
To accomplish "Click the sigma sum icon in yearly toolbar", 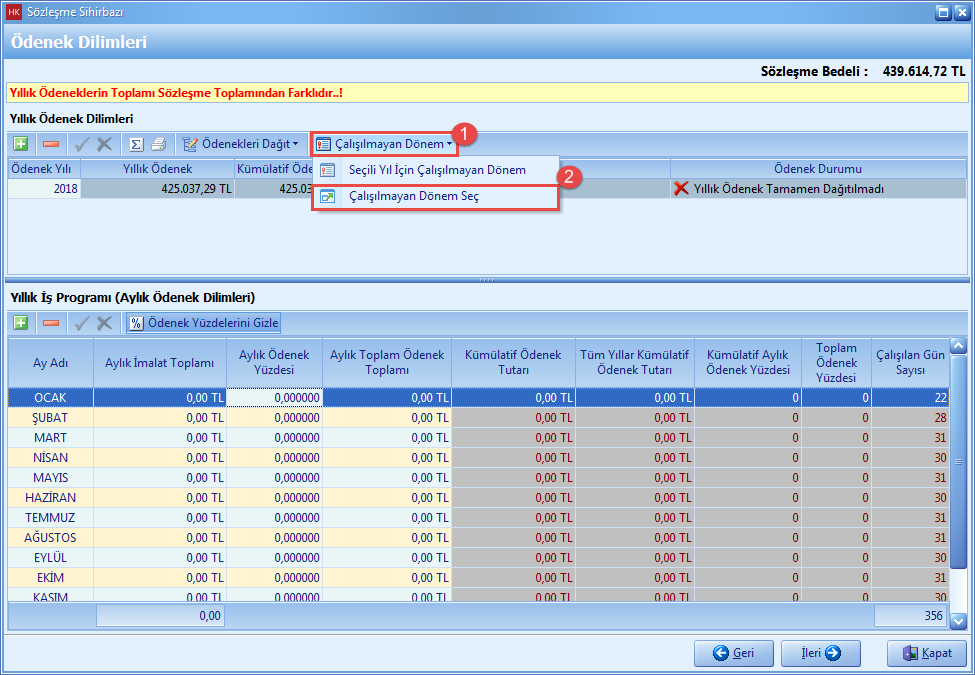I will (136, 144).
